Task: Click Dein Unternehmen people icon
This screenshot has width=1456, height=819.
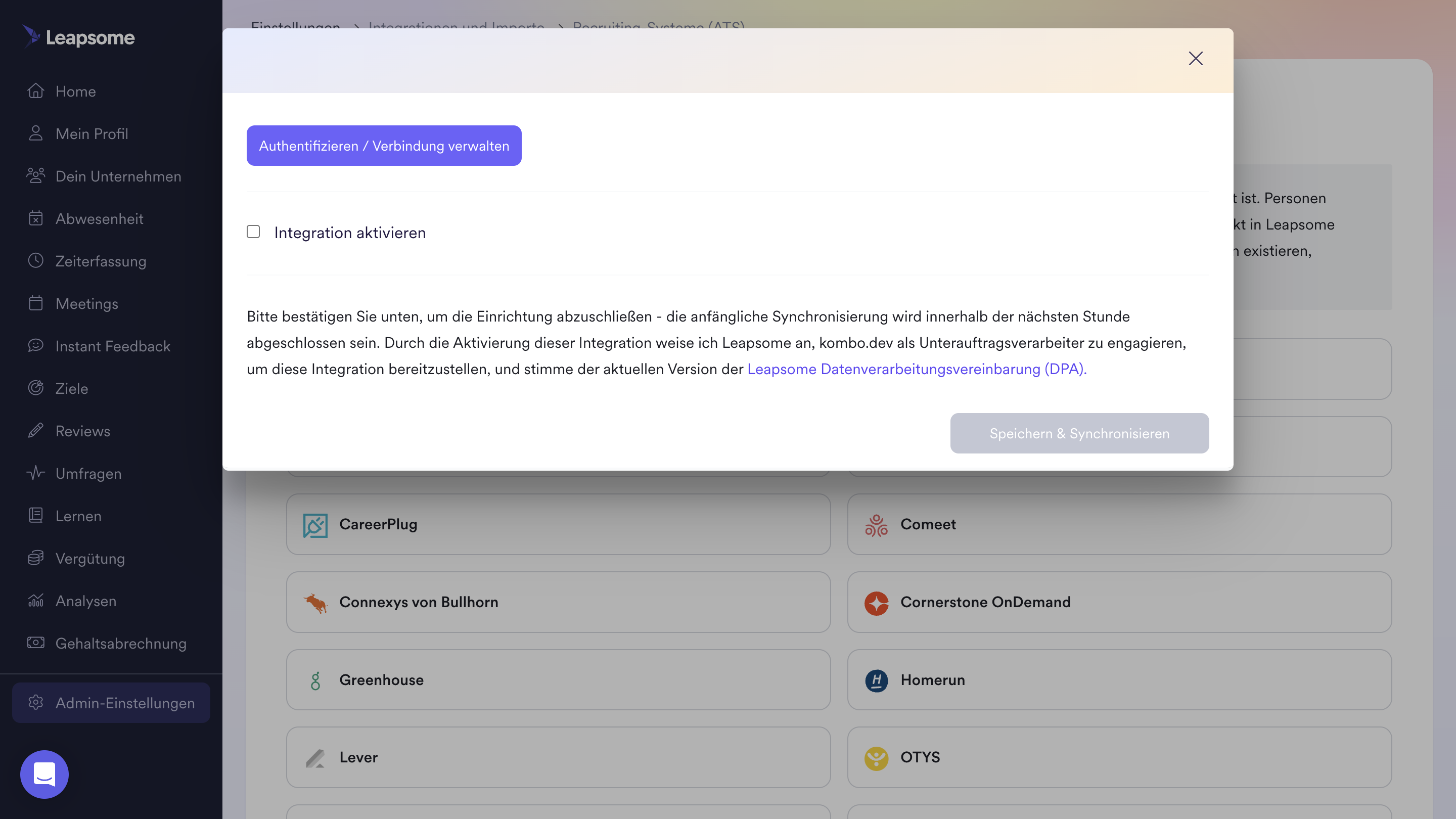Action: (35, 175)
